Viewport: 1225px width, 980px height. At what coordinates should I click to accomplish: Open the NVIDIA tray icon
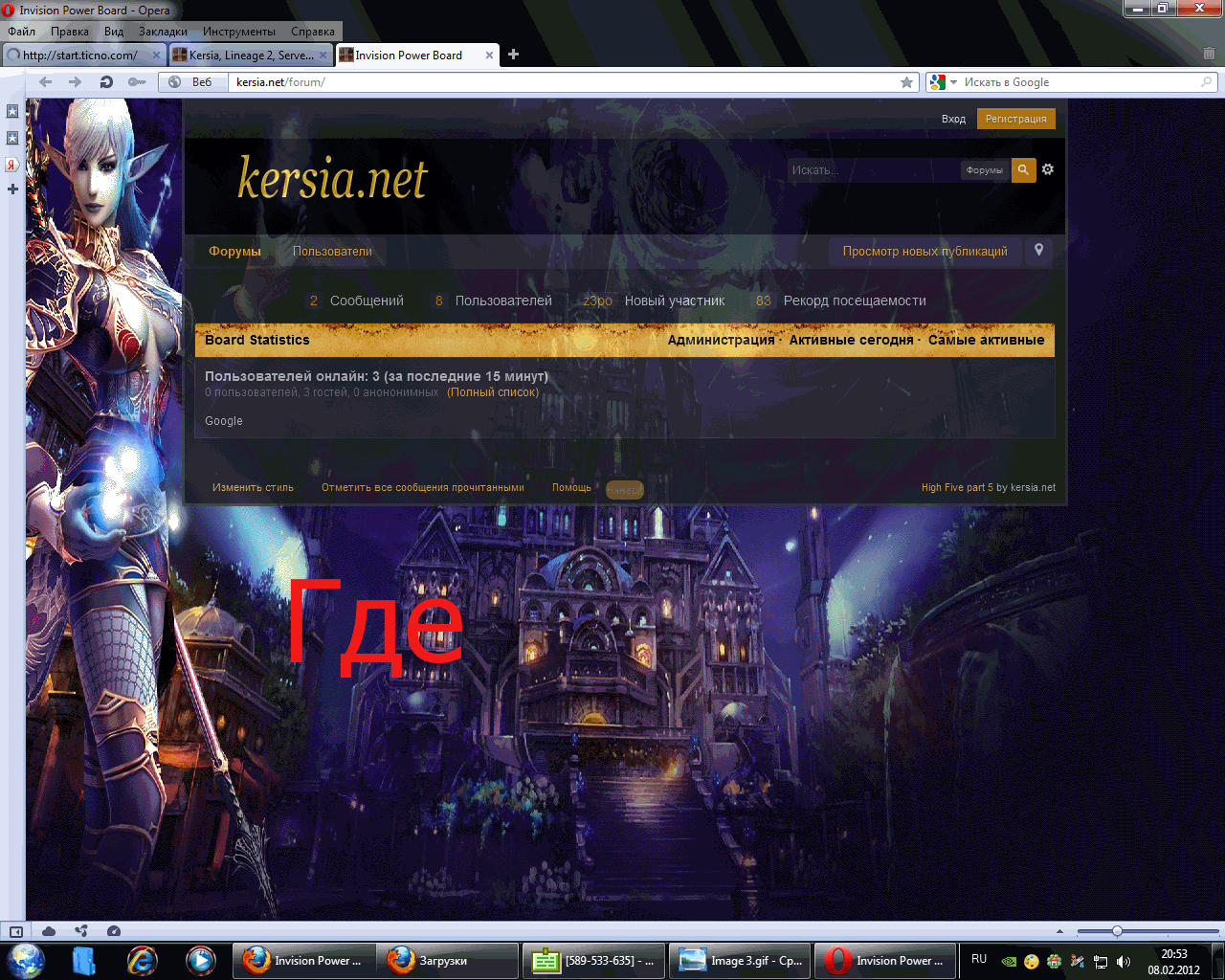(x=1009, y=961)
